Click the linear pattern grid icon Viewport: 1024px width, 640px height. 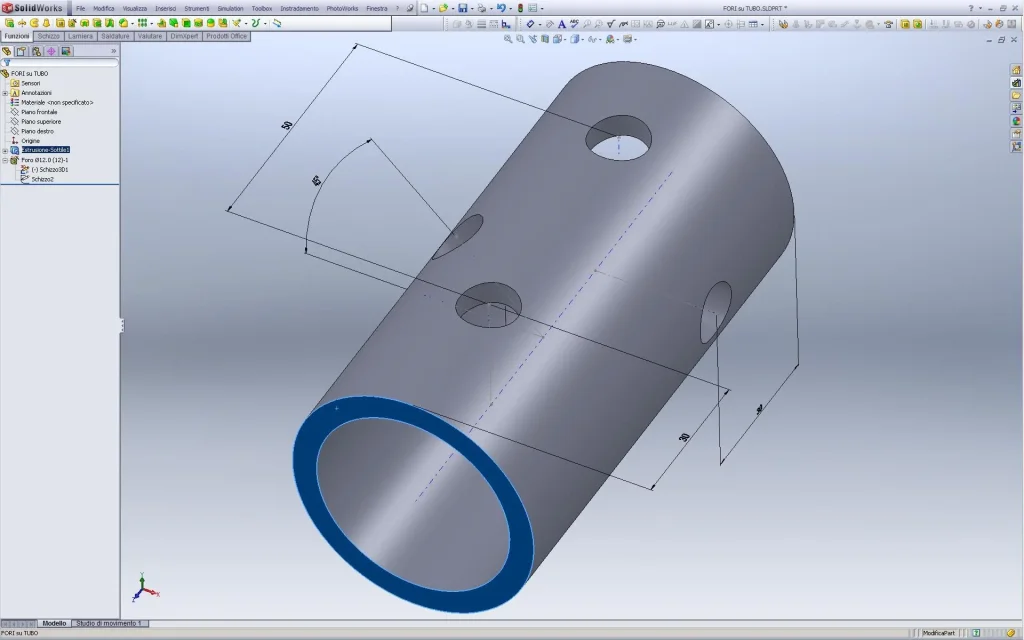(142, 23)
